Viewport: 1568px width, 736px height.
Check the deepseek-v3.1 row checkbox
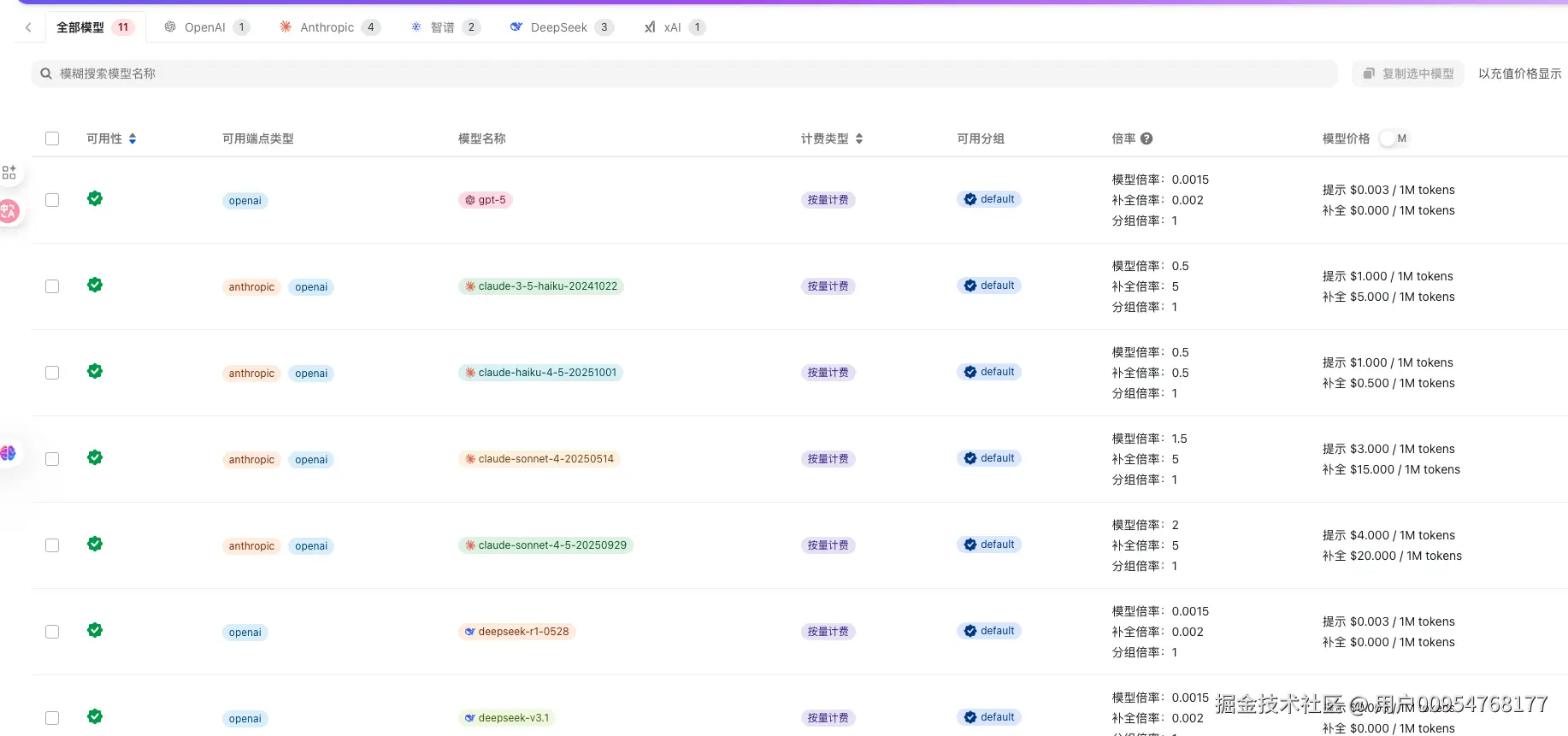[x=52, y=718]
